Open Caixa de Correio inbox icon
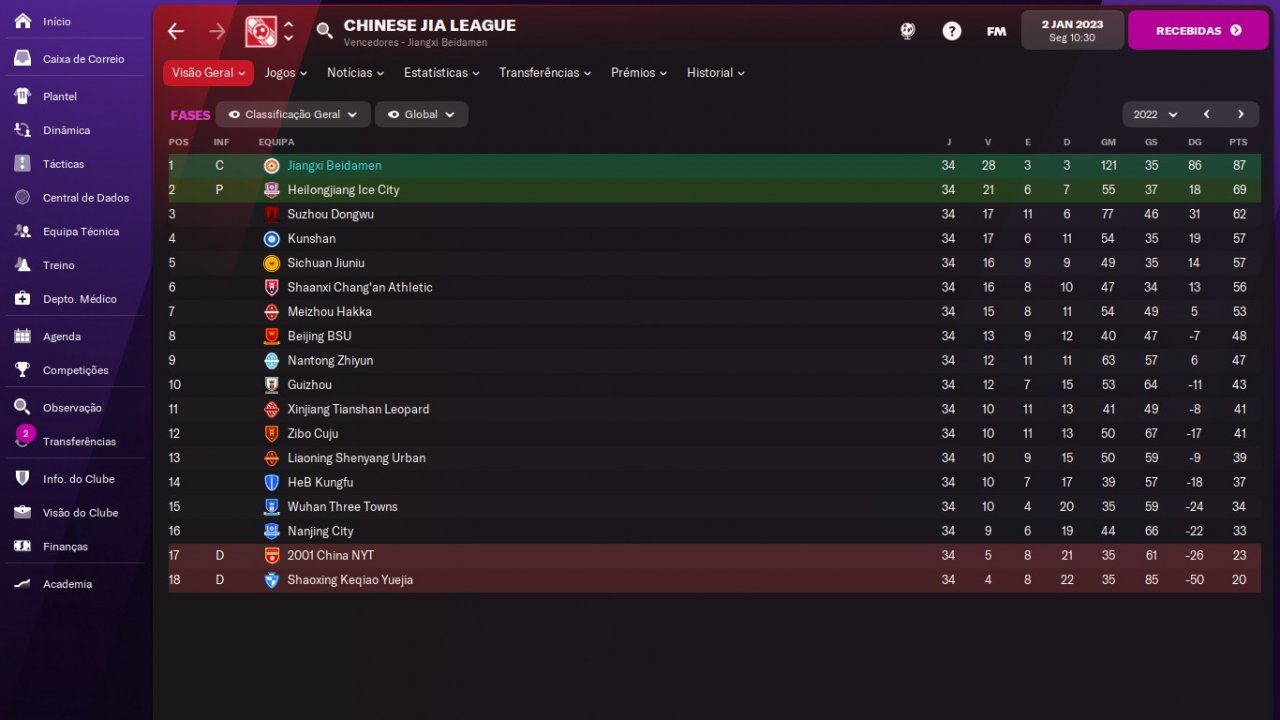 [22, 59]
